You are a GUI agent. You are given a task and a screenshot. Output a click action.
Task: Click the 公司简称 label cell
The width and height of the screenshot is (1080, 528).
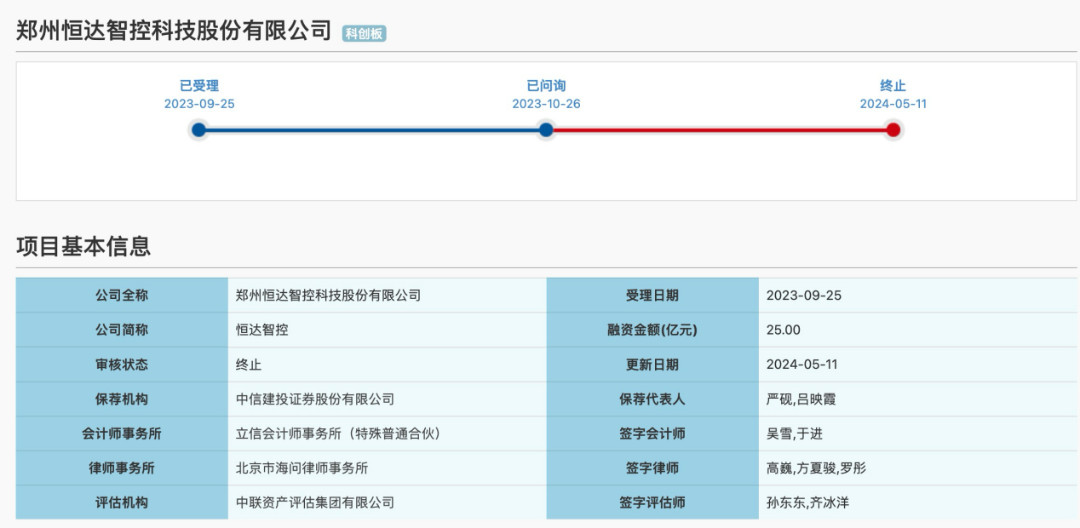click(122, 330)
